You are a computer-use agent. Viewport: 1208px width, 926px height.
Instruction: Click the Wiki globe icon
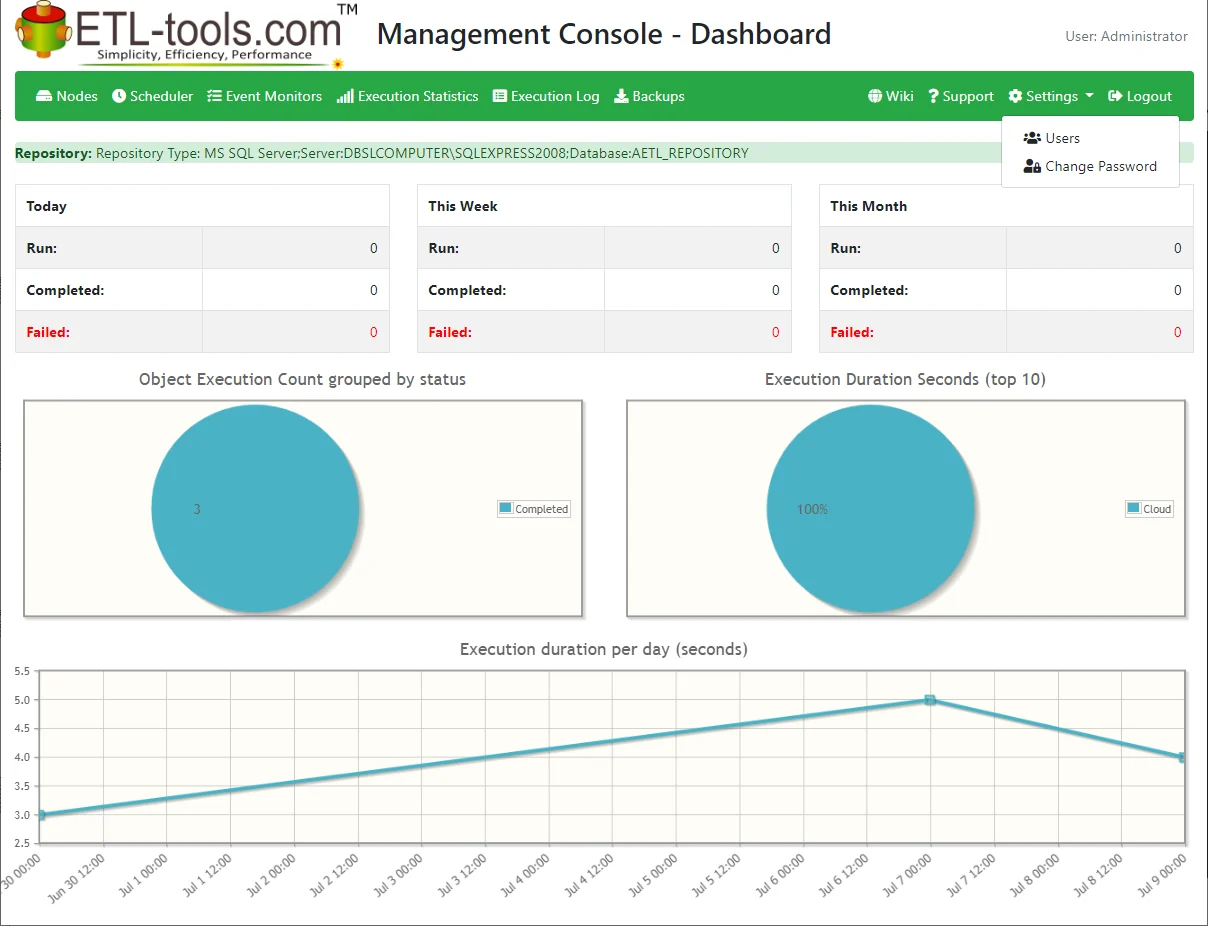tap(875, 96)
